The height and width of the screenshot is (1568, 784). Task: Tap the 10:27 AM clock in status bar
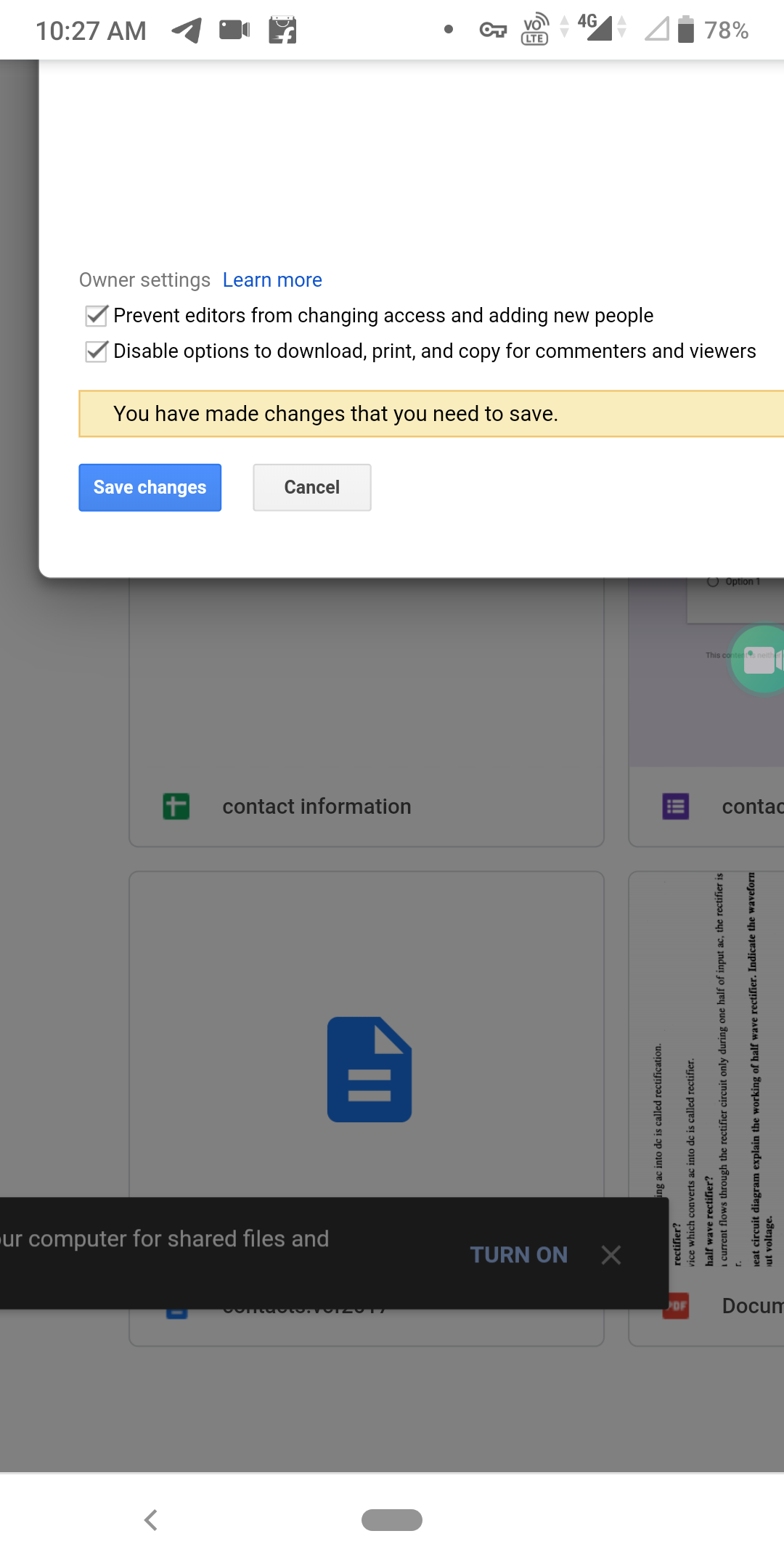(91, 30)
